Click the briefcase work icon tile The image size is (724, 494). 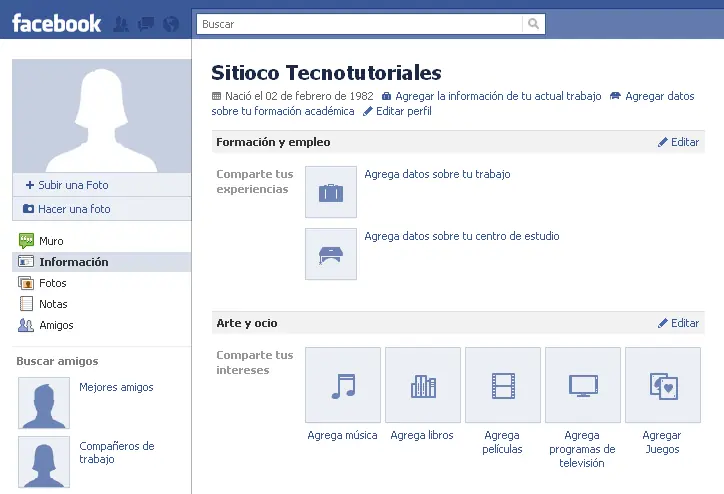tap(331, 192)
